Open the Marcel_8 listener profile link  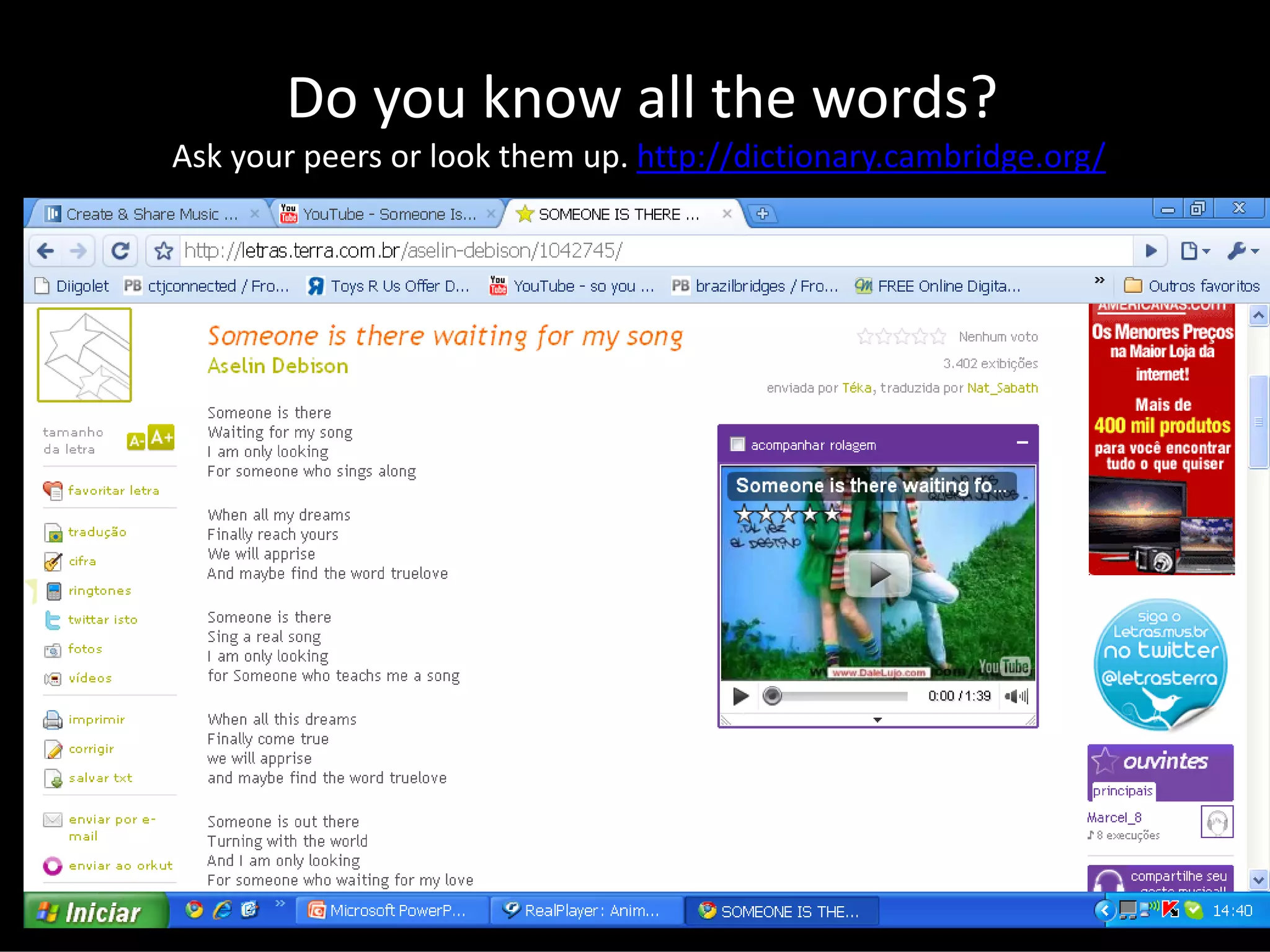pyautogui.click(x=1114, y=818)
